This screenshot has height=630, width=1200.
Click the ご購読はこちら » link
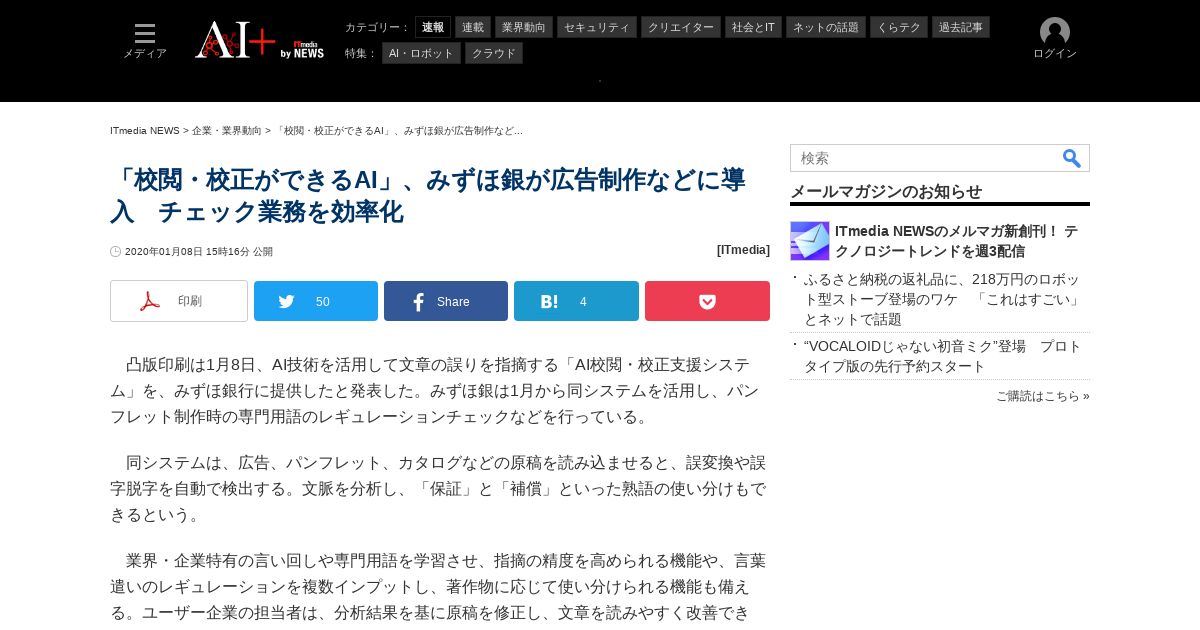click(1043, 396)
